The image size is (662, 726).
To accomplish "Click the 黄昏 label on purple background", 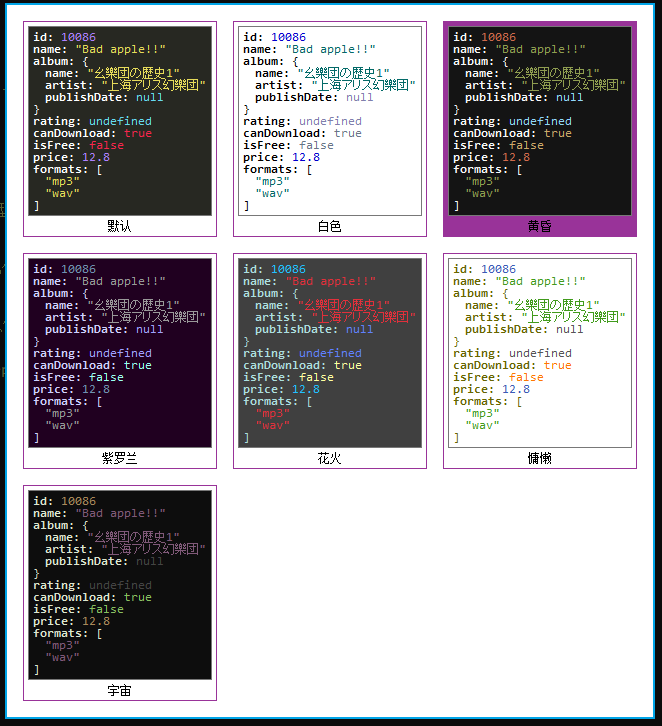I will [x=540, y=227].
